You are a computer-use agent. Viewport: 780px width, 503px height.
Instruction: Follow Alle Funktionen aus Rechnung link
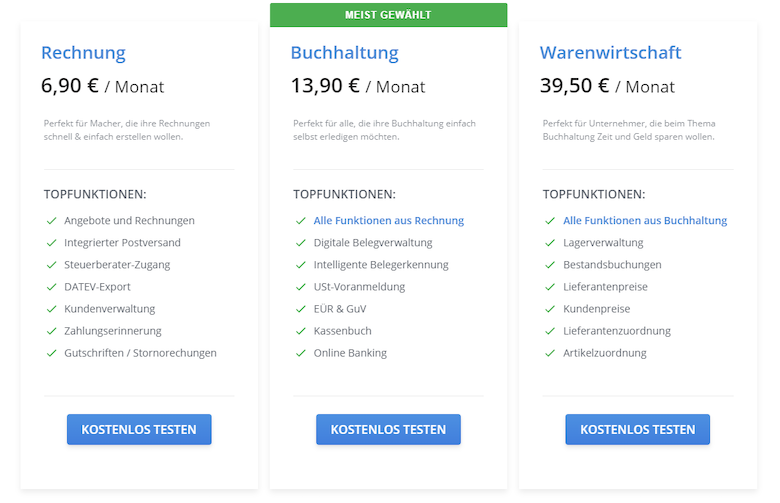click(389, 220)
